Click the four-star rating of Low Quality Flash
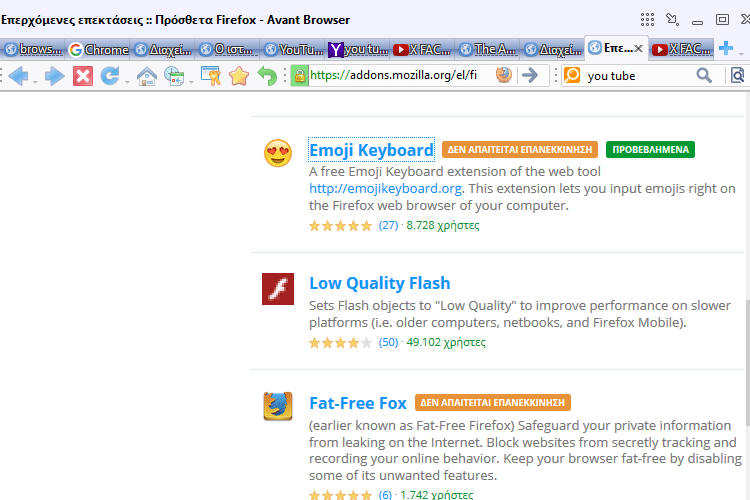 coord(340,343)
